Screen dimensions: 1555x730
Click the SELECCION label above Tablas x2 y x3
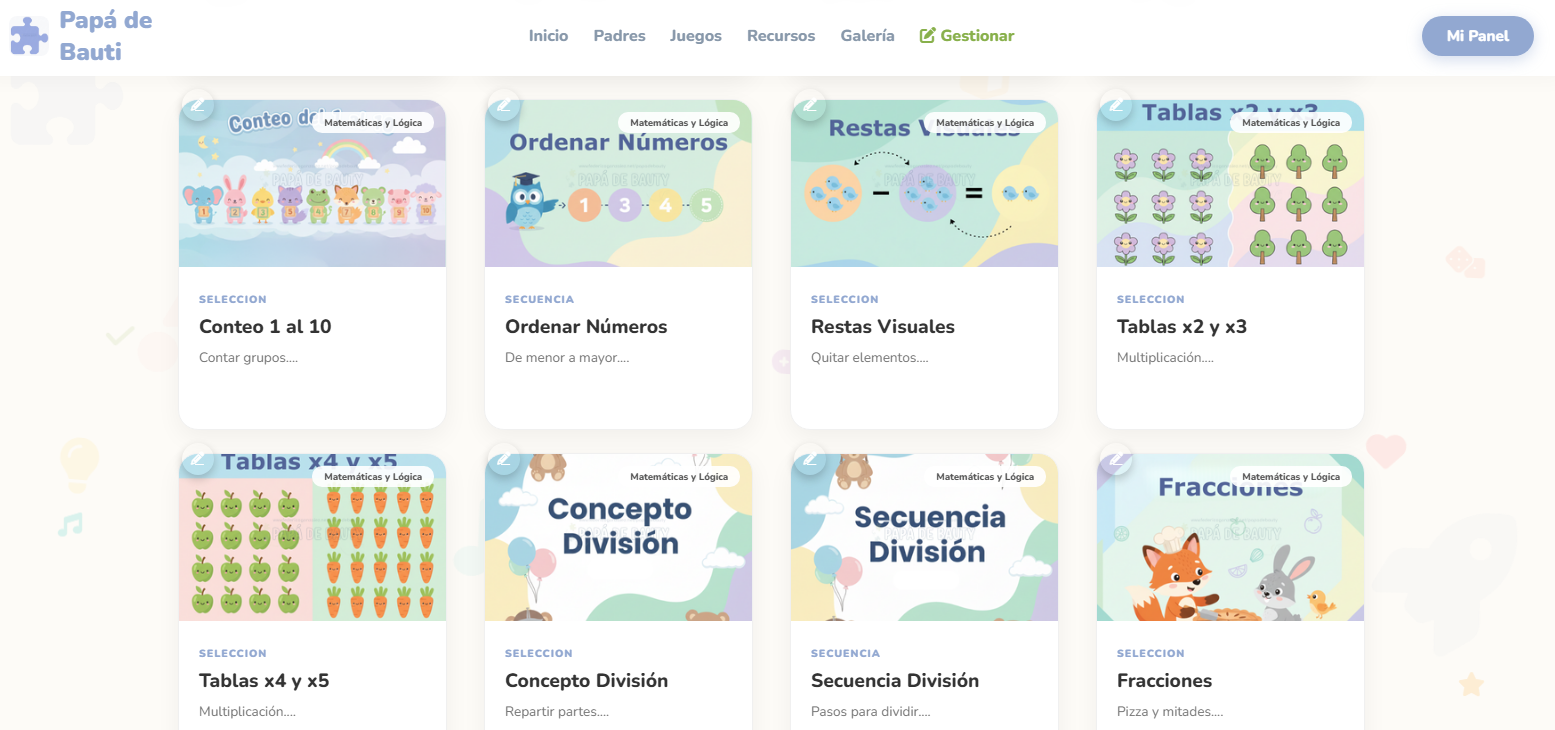pyautogui.click(x=1151, y=299)
